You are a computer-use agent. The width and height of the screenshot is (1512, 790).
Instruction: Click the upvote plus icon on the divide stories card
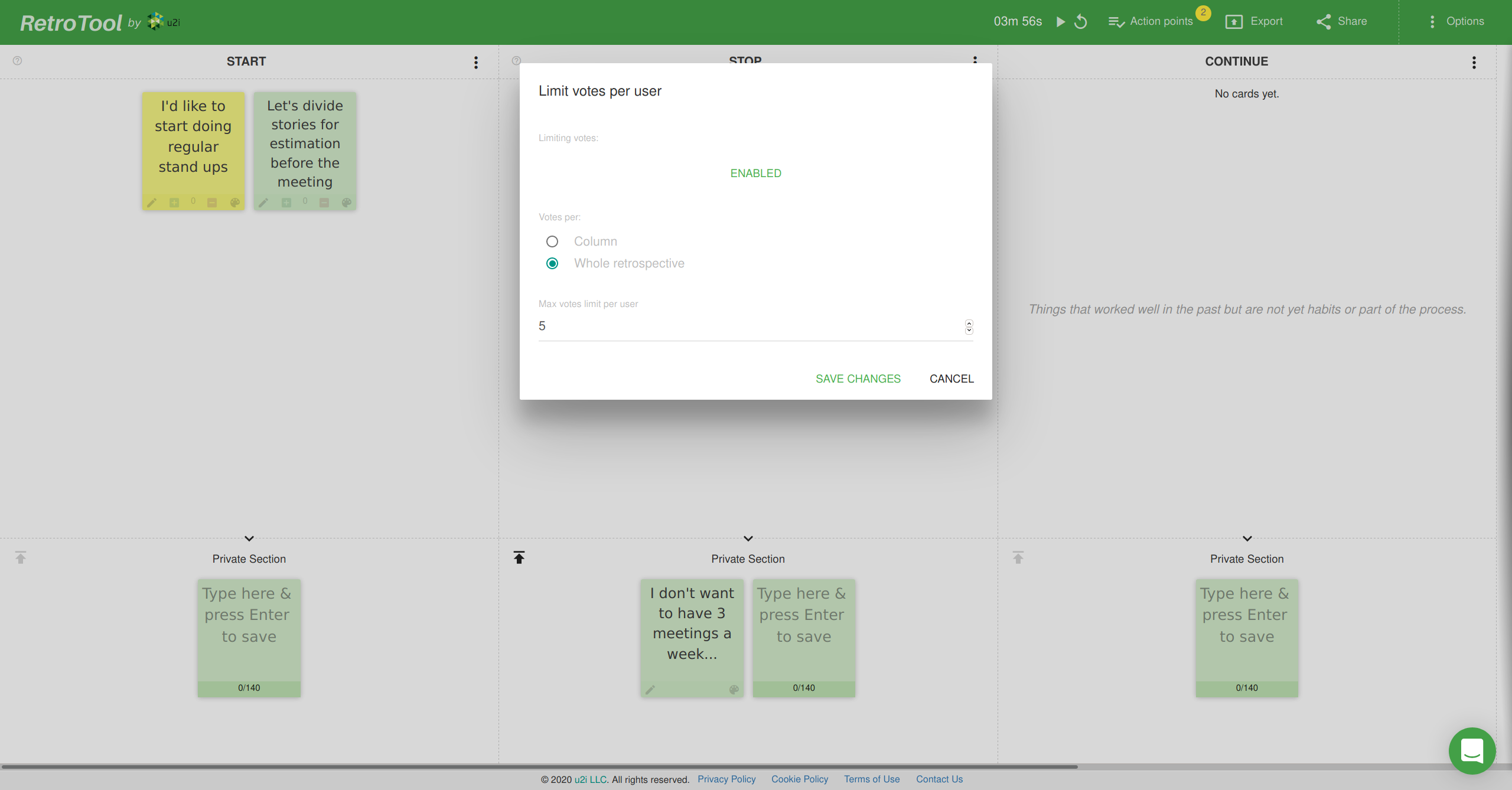click(286, 203)
